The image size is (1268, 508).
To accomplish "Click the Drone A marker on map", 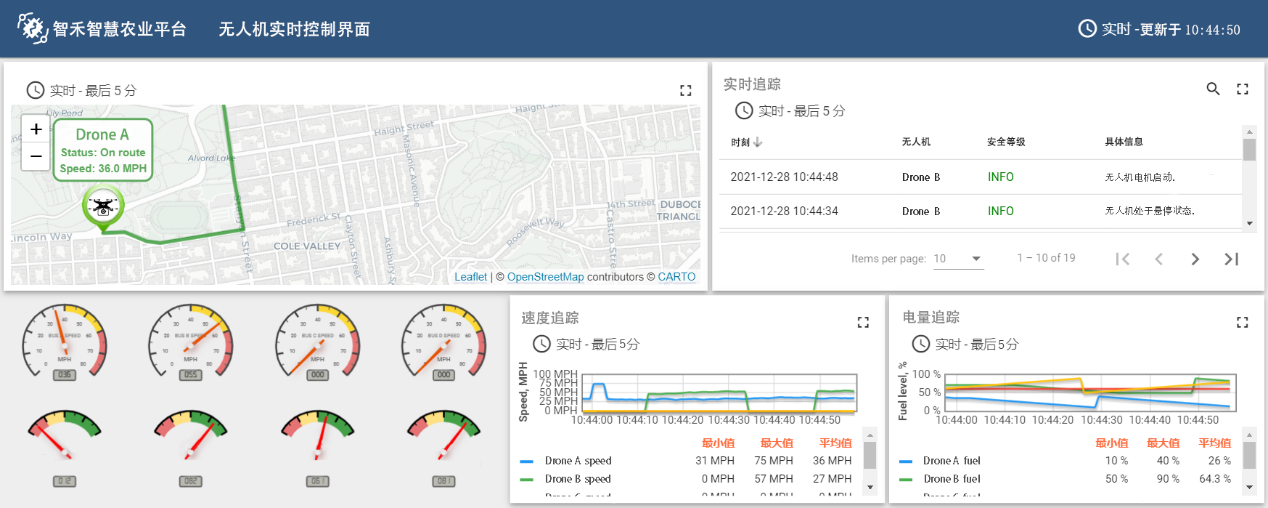I will [x=102, y=208].
